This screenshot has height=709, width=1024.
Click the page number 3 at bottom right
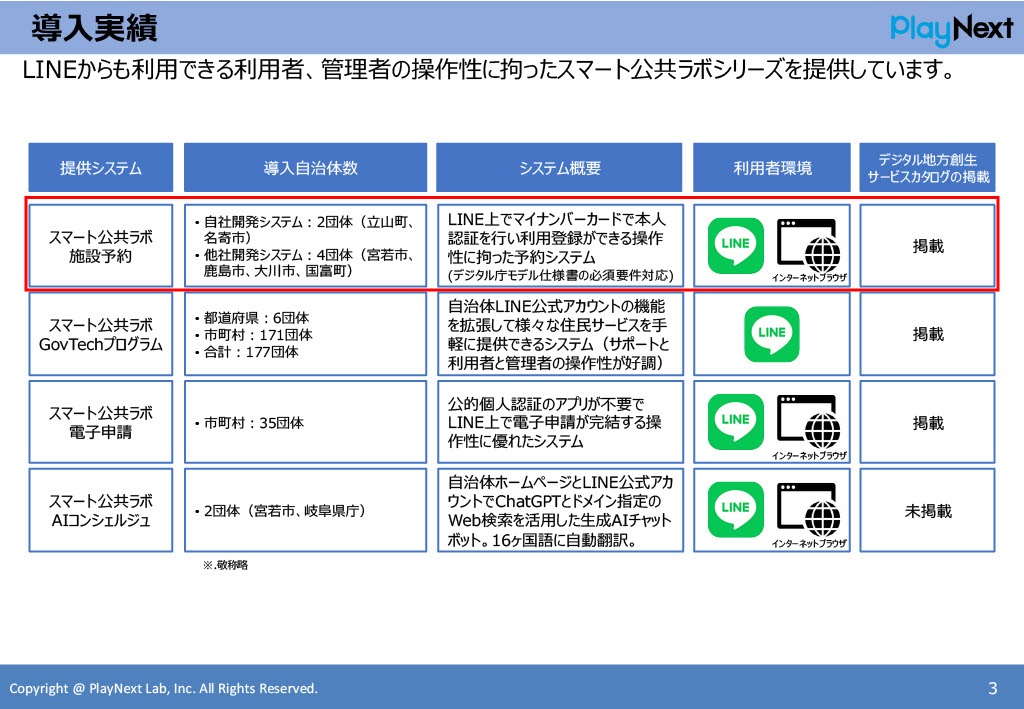pyautogui.click(x=991, y=688)
